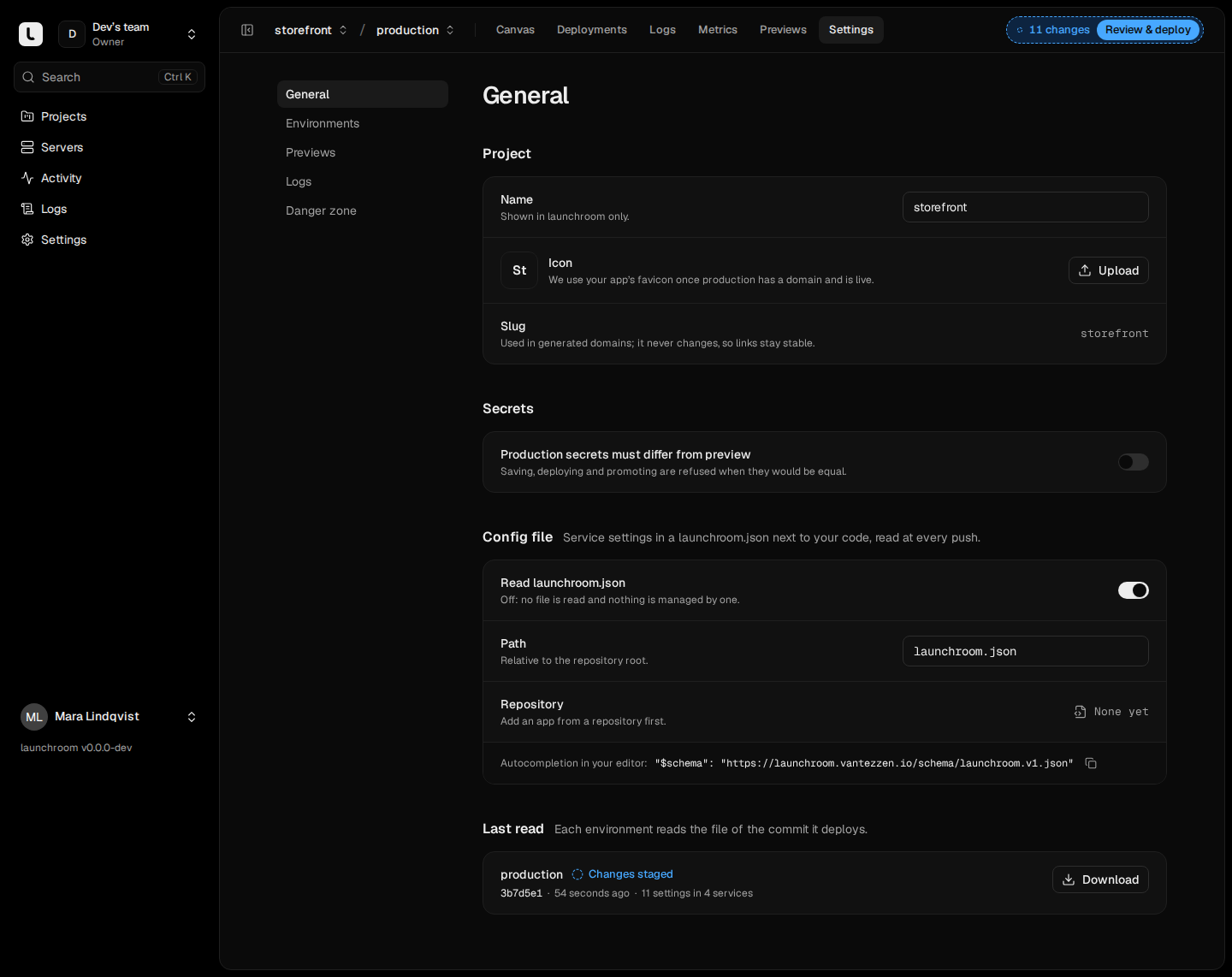The image size is (1232, 977).
Task: Open Danger zone settings section
Action: coord(363,210)
